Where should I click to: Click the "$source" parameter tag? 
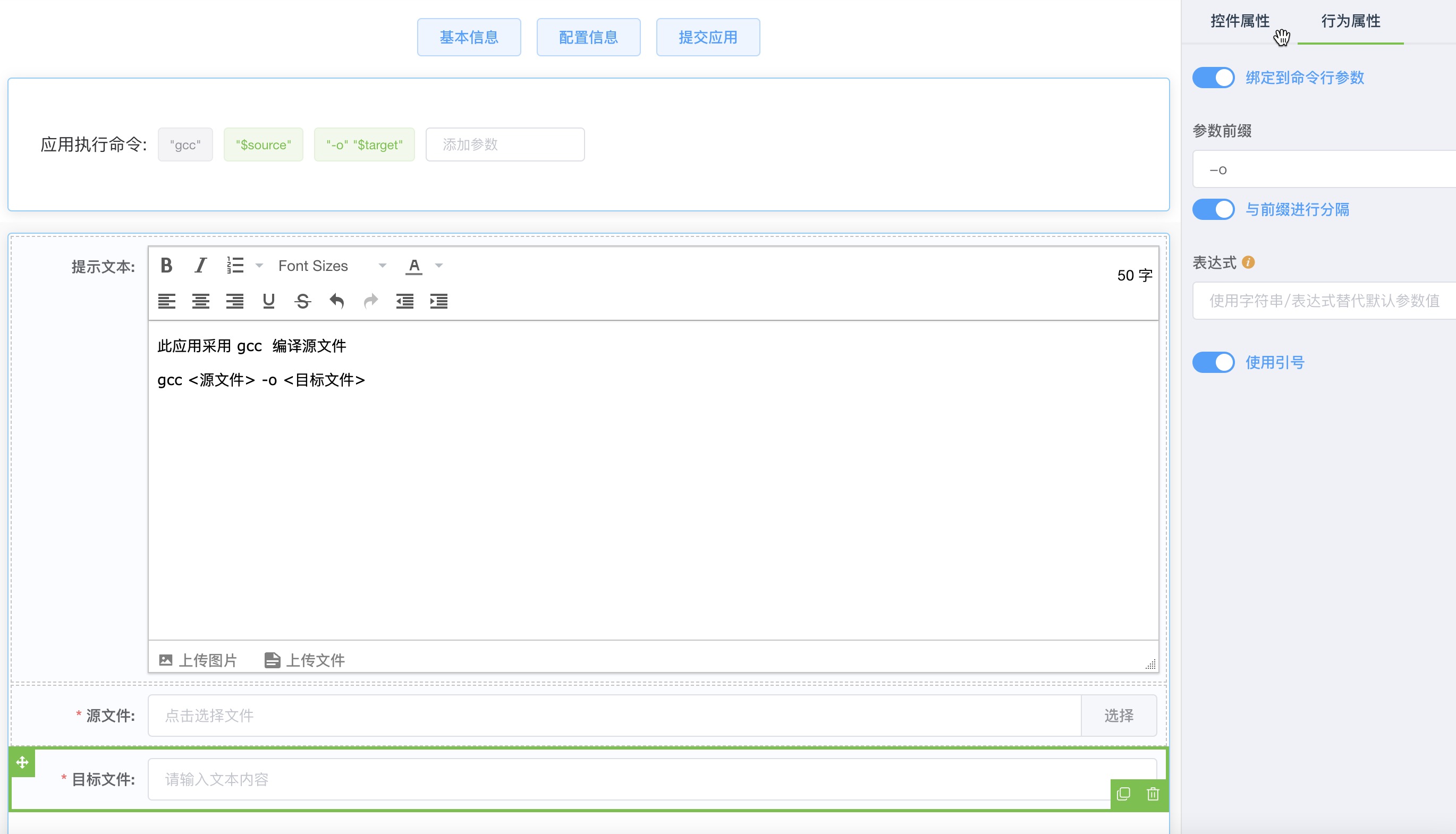[x=264, y=144]
